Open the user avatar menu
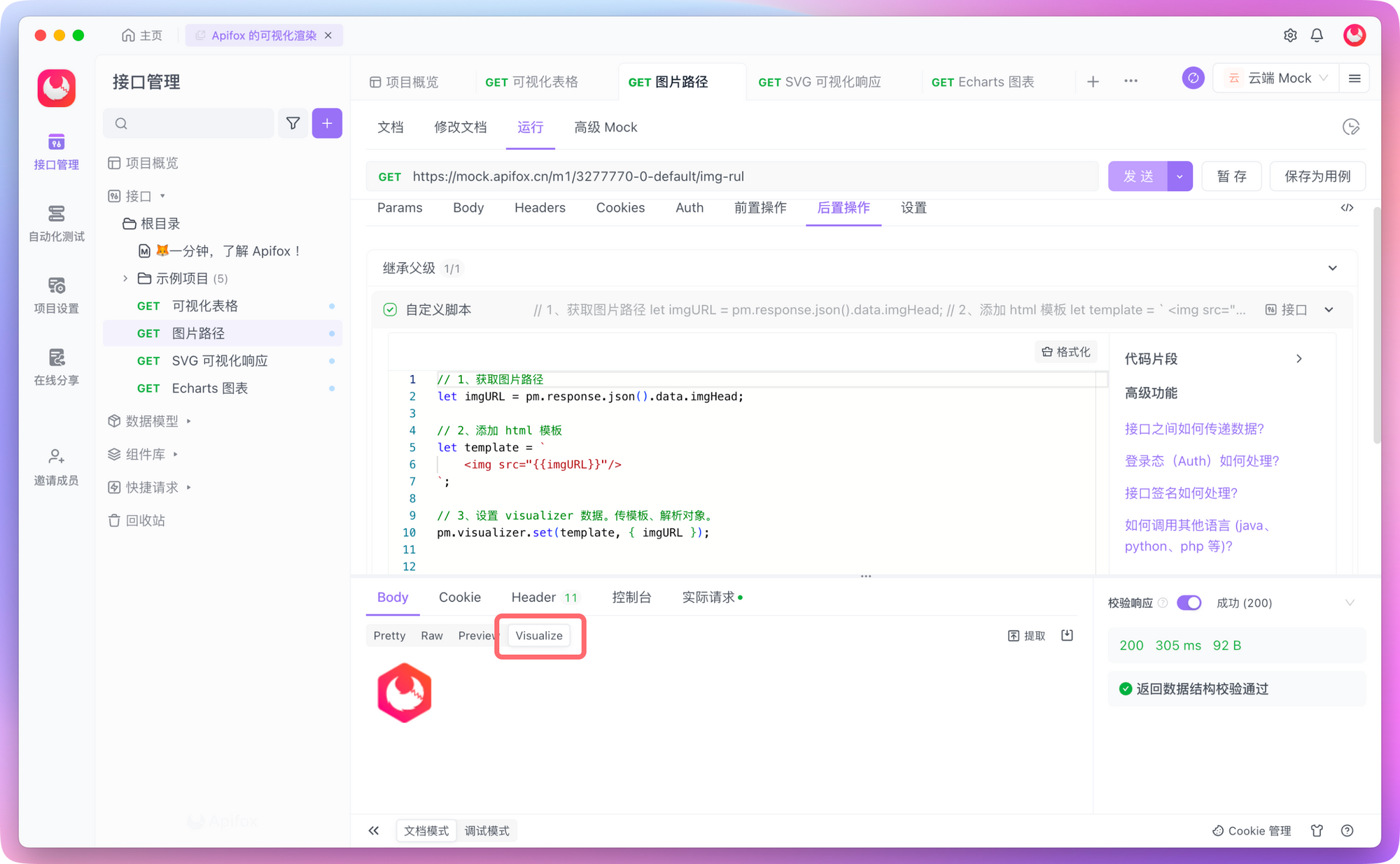1400x864 pixels. (x=1354, y=35)
